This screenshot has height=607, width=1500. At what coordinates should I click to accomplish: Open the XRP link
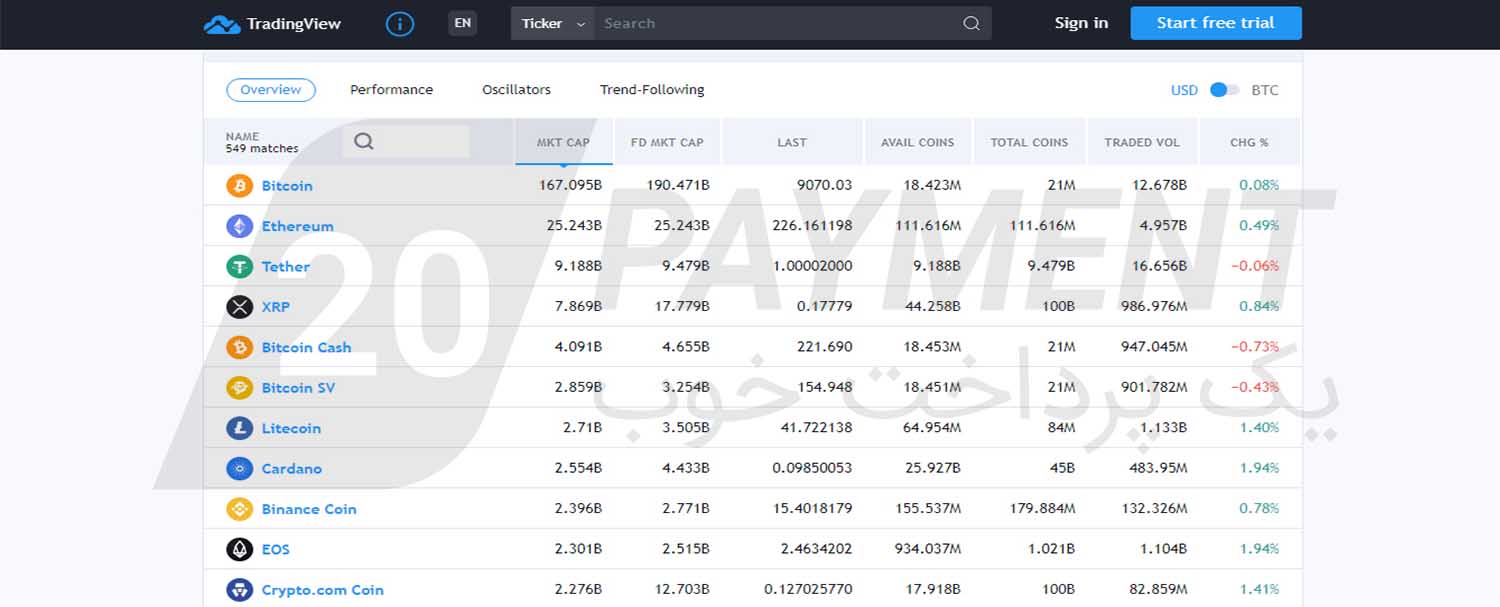(x=275, y=307)
